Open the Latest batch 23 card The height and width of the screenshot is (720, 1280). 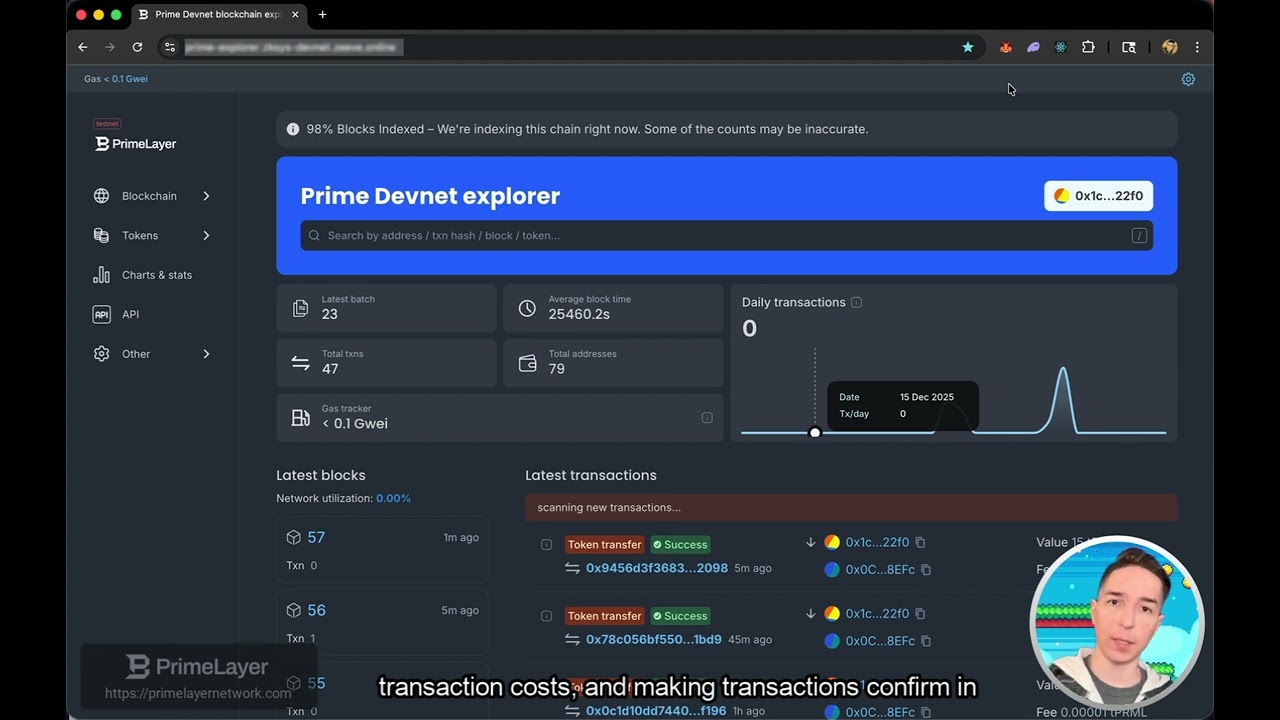pyautogui.click(x=386, y=308)
